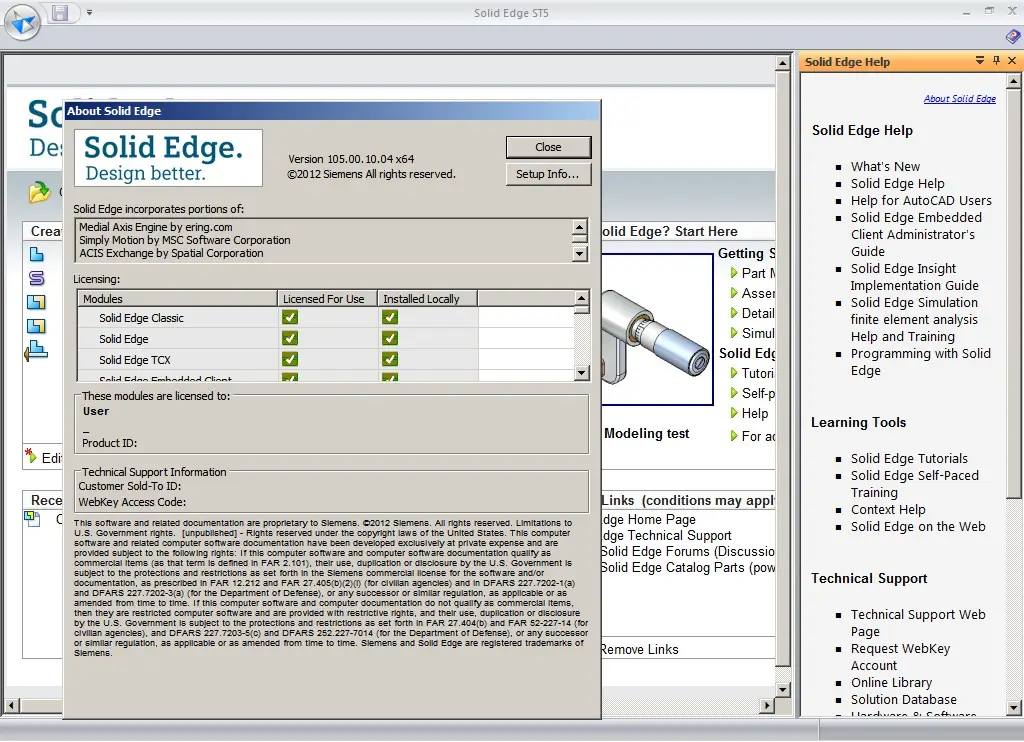Click the Tutorials green arrow bullet
The image size is (1024, 742).
(734, 373)
